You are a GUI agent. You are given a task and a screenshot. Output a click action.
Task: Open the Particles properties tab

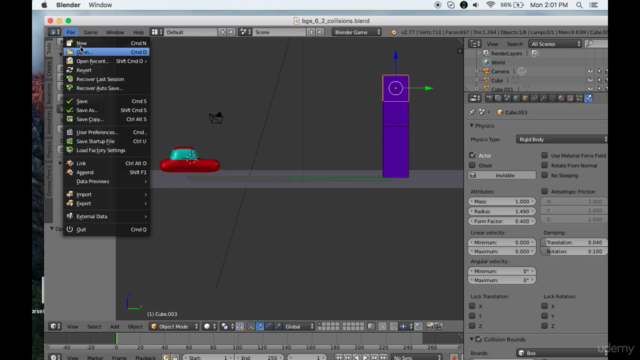[579, 98]
